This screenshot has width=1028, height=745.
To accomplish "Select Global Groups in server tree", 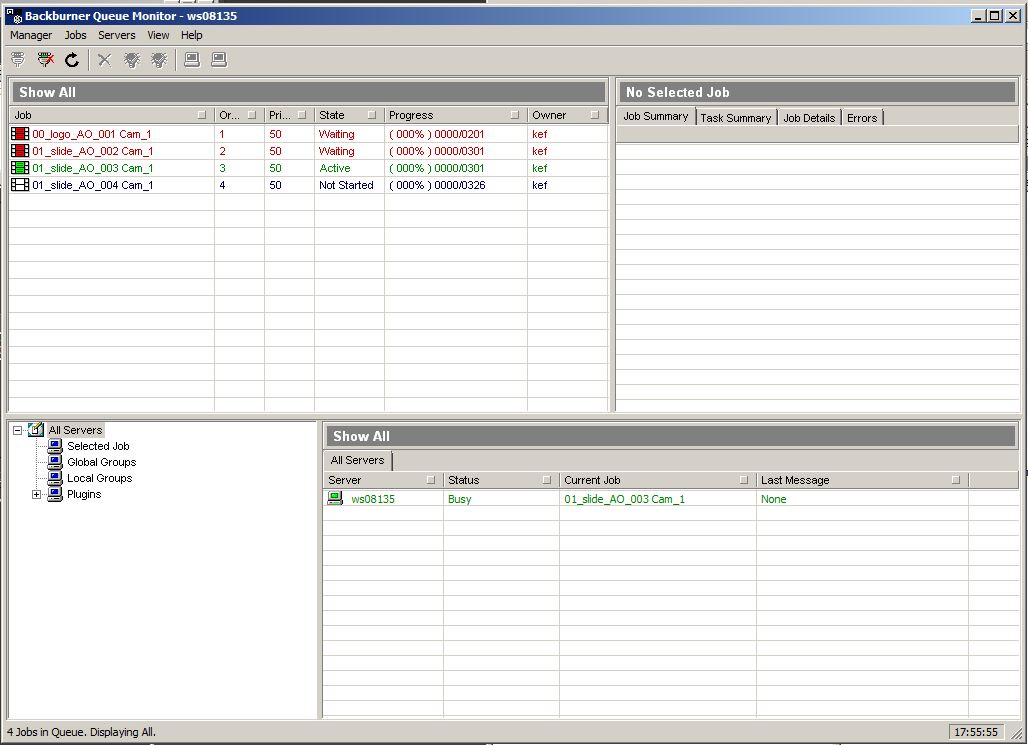I will pos(101,462).
